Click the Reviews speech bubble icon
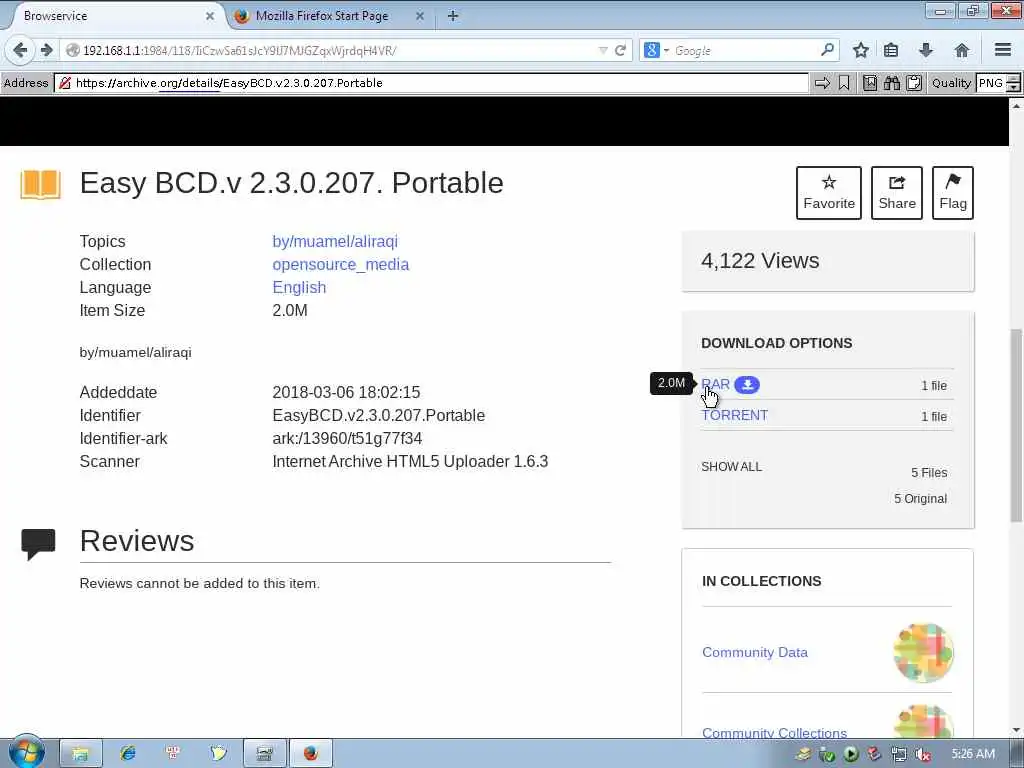 pyautogui.click(x=39, y=544)
